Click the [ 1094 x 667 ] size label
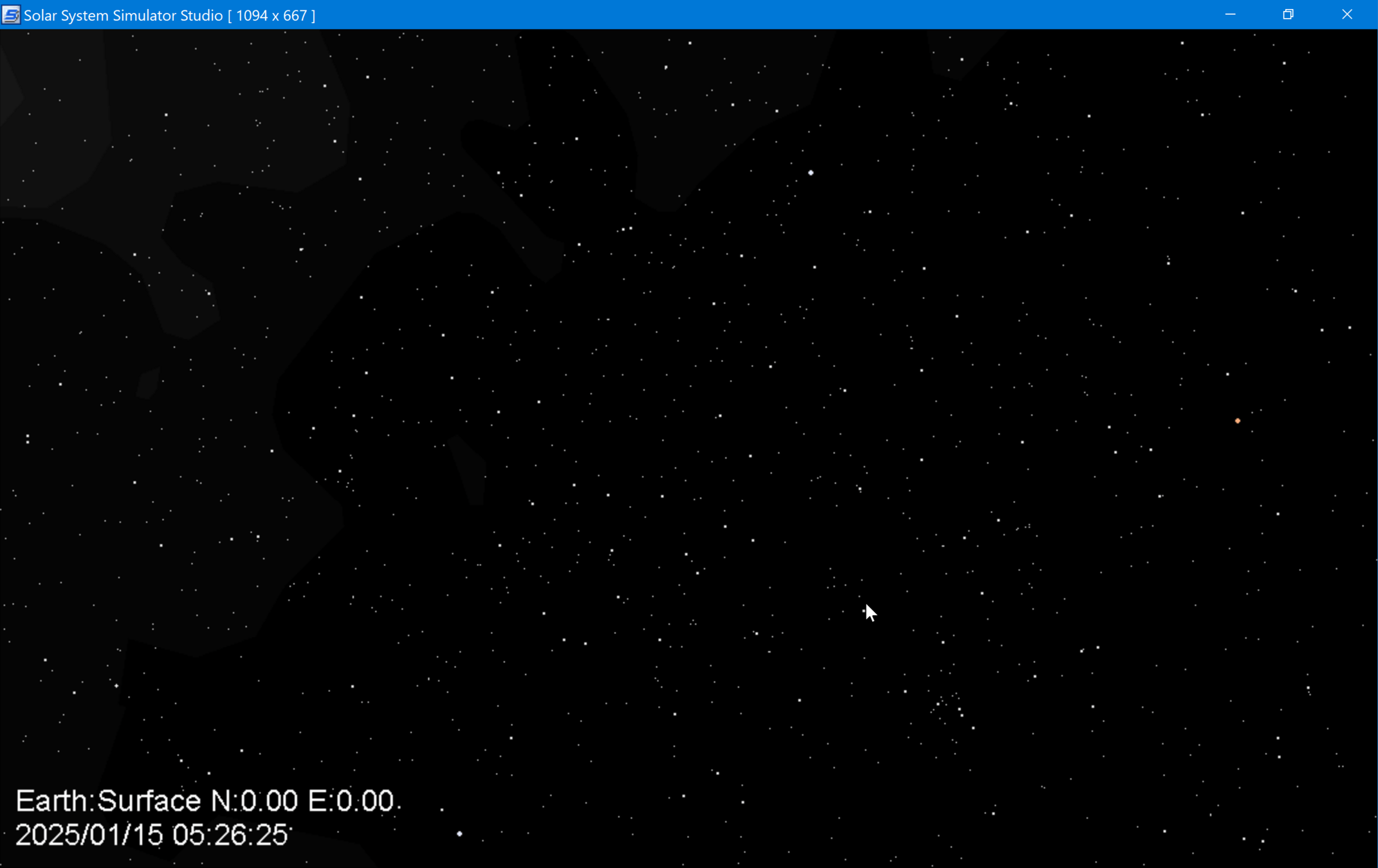1378x868 pixels. [271, 15]
